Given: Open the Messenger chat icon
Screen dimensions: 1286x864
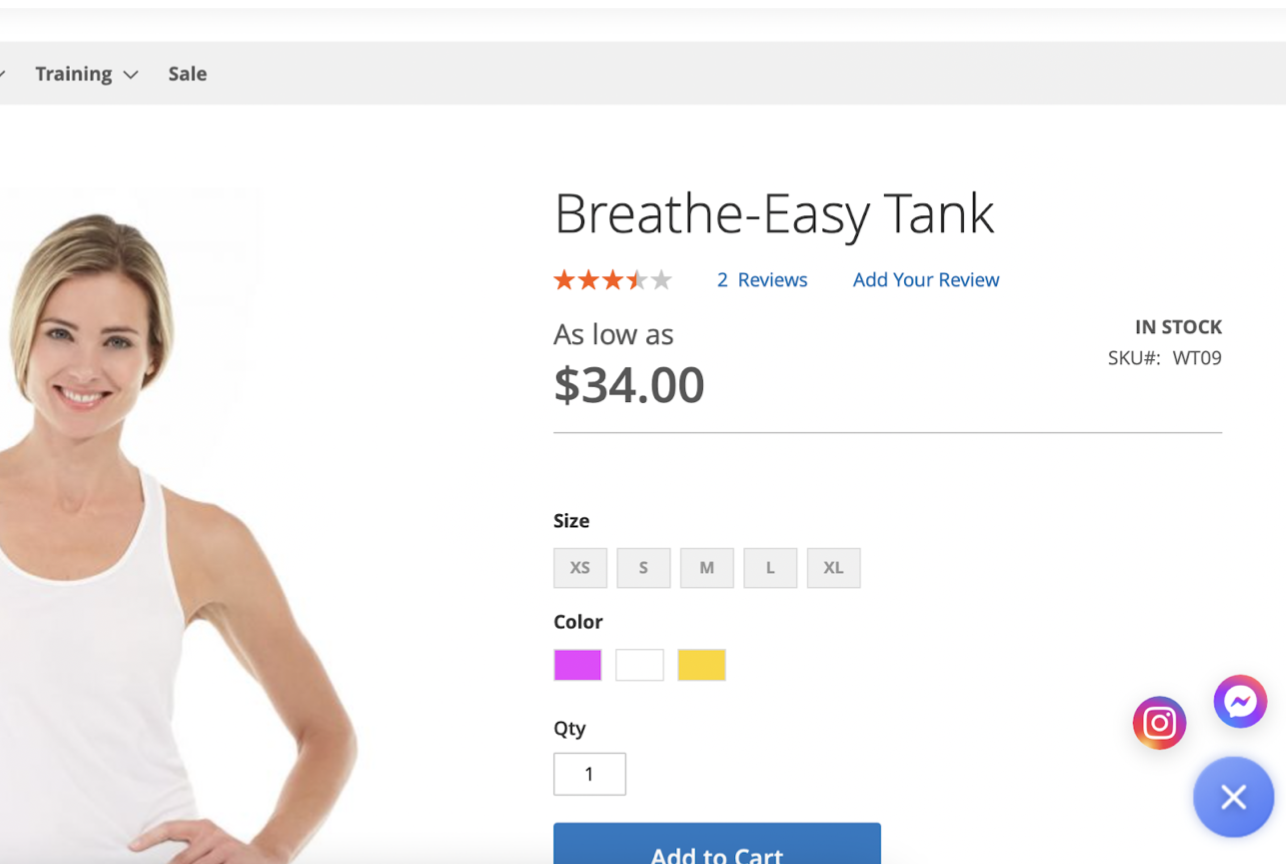Looking at the screenshot, I should pyautogui.click(x=1240, y=702).
